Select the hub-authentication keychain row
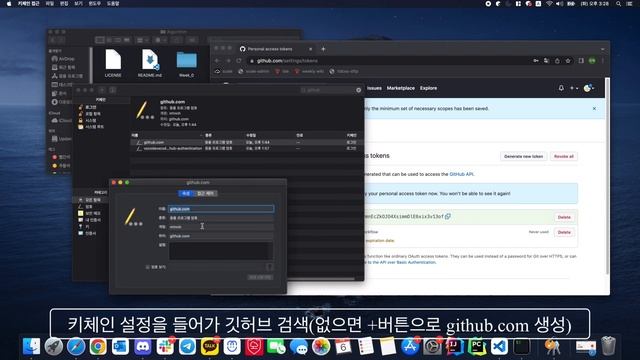Viewport: 640px width, 360px height. (246, 149)
